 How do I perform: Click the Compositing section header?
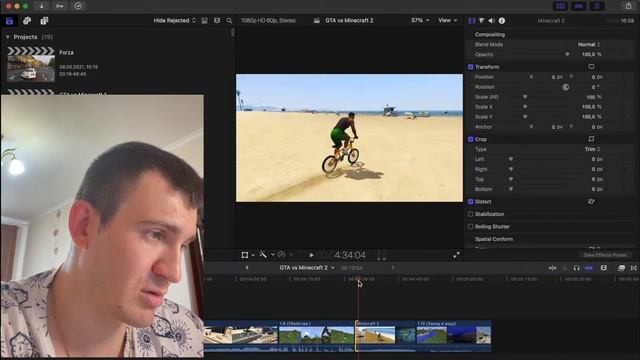(x=490, y=34)
